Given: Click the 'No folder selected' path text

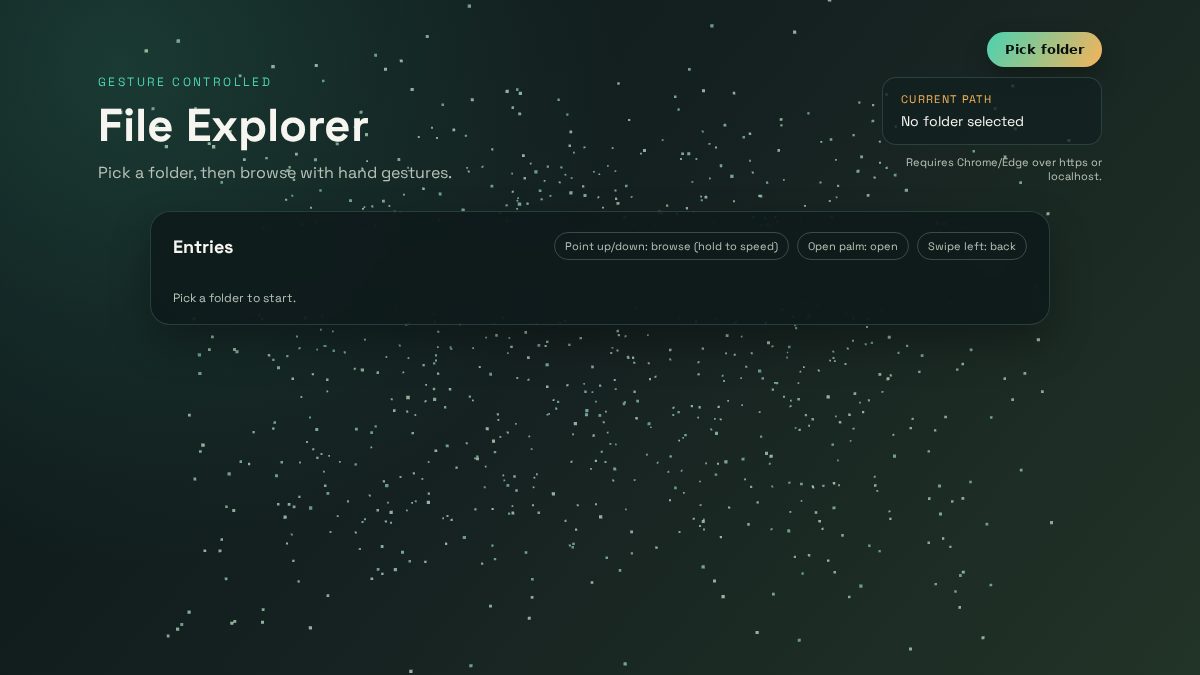Looking at the screenshot, I should pos(962,122).
